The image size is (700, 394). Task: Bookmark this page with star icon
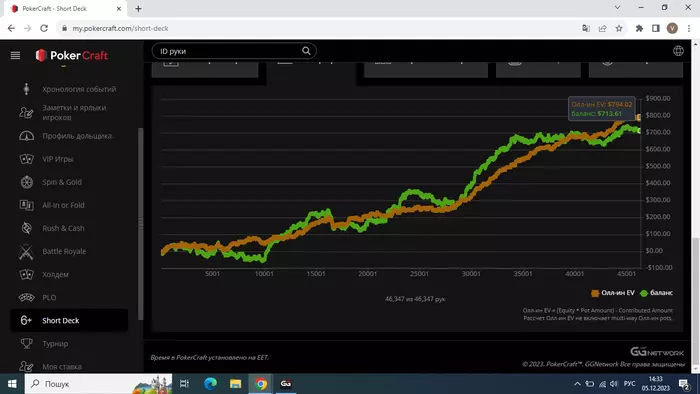(619, 28)
